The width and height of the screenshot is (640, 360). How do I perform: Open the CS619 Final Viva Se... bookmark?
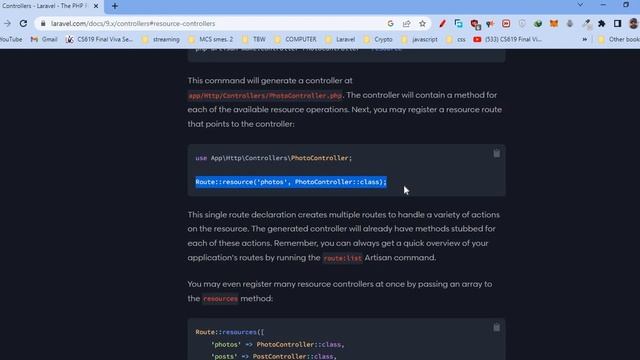(x=100, y=39)
